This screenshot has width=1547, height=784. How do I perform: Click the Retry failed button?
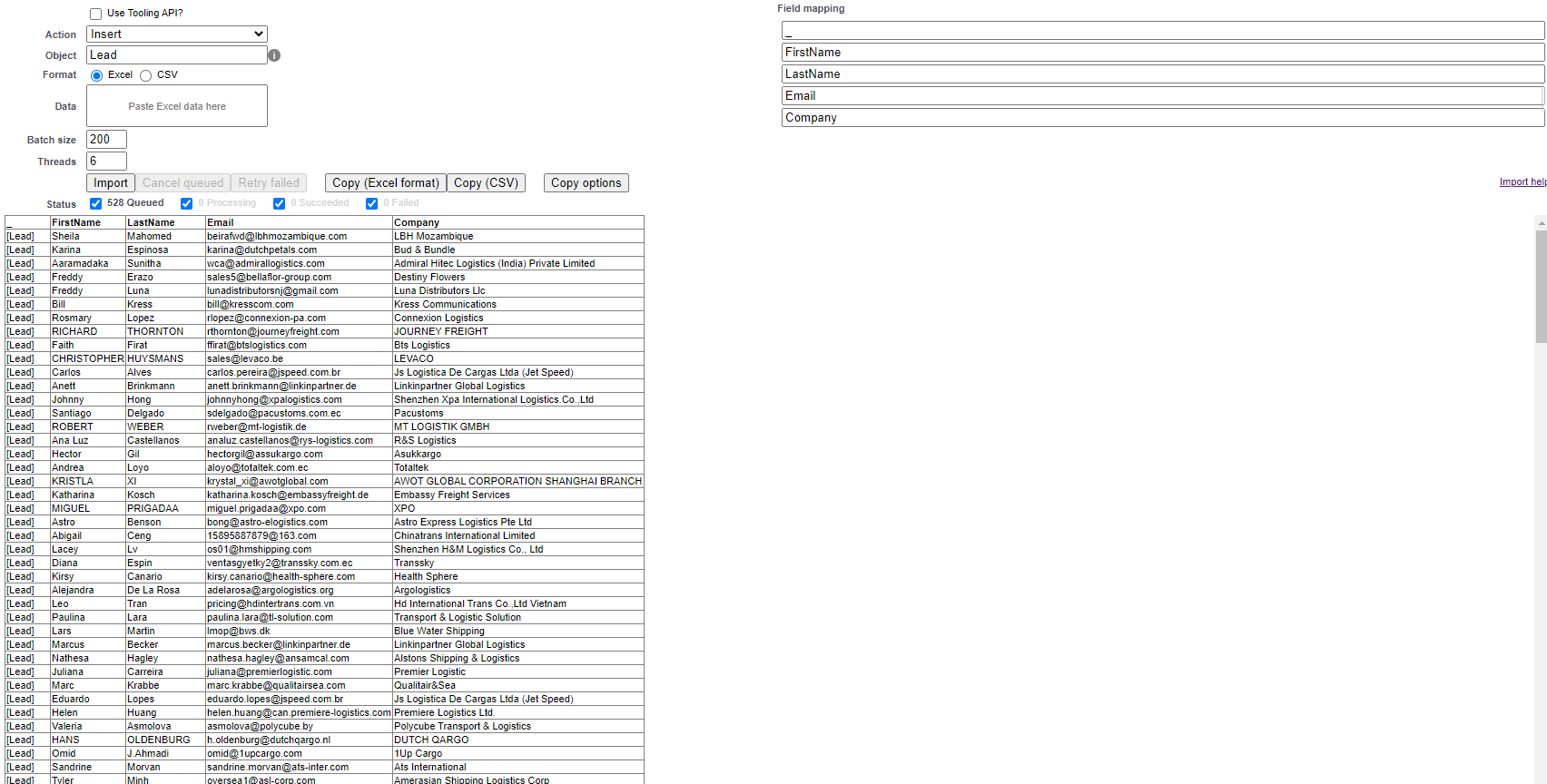pyautogui.click(x=269, y=183)
